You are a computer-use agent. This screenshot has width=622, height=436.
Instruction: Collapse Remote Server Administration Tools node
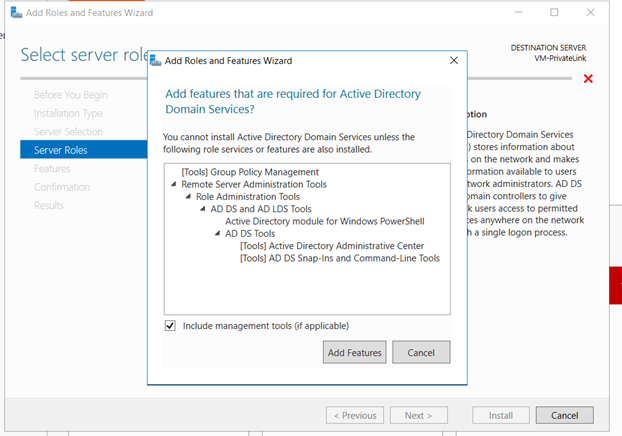[173, 184]
